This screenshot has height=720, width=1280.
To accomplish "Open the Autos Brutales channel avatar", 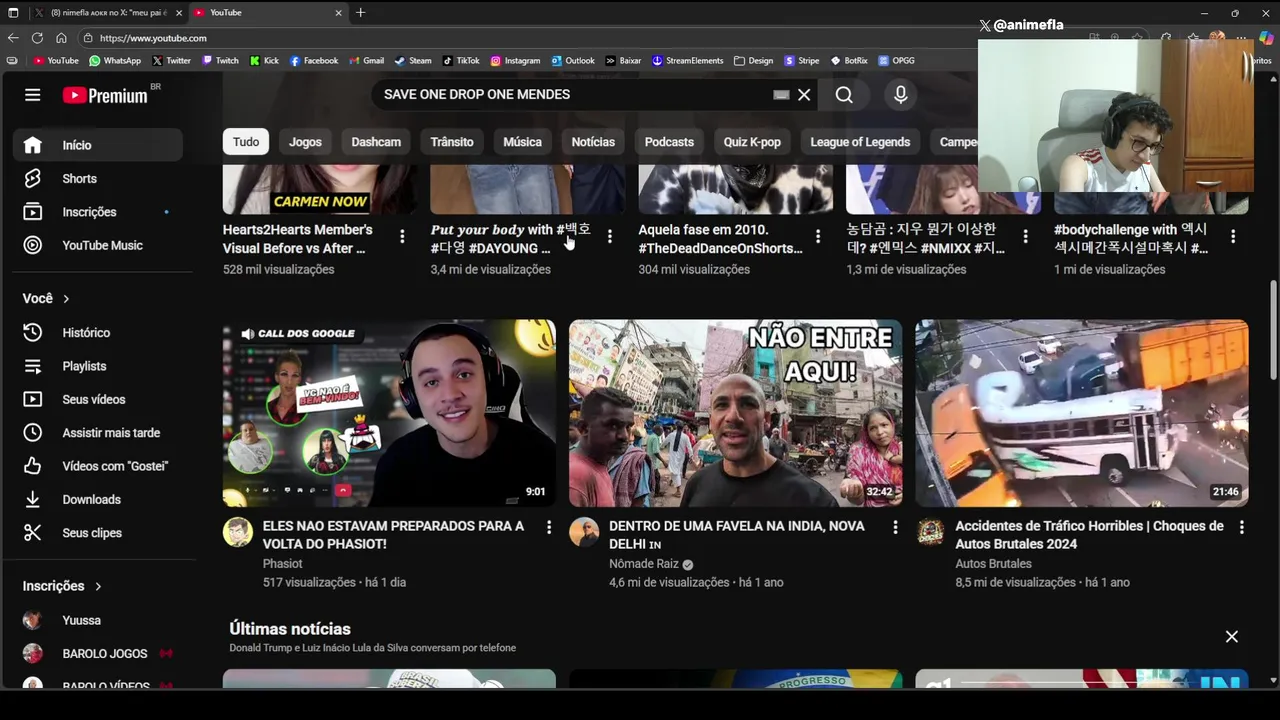I will 931,532.
